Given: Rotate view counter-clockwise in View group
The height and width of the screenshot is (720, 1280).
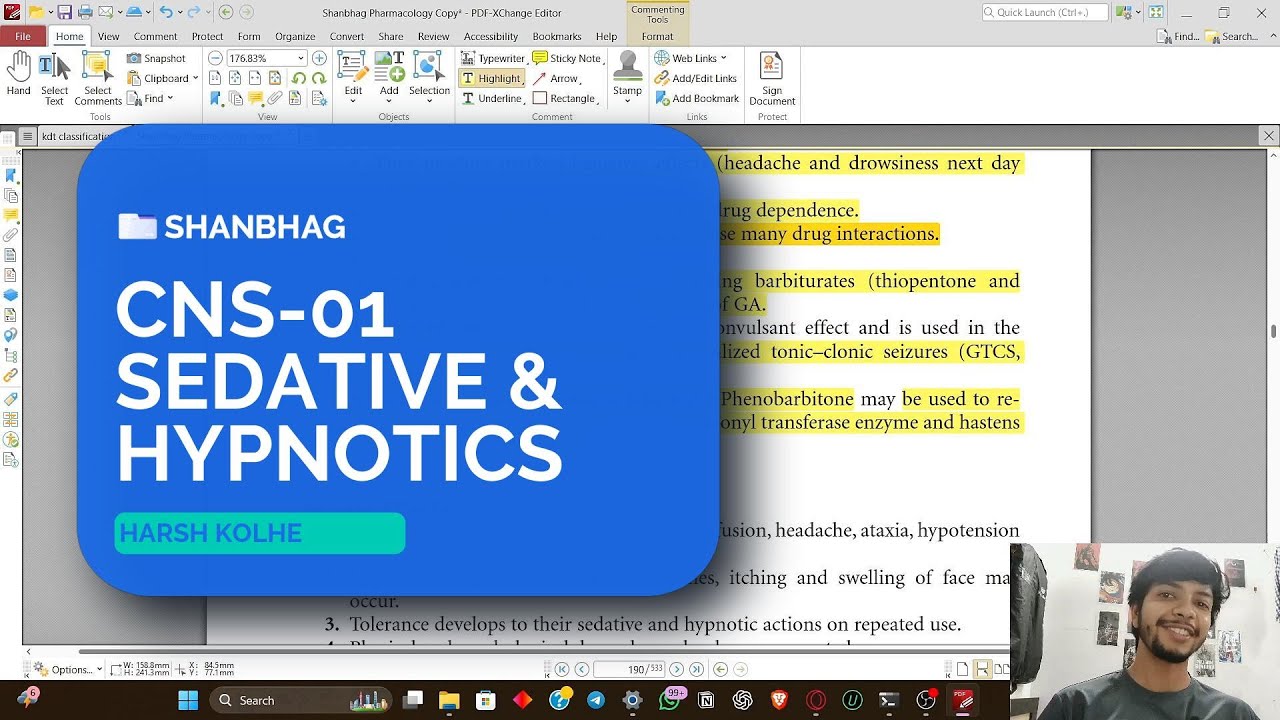Looking at the screenshot, I should pyautogui.click(x=299, y=78).
